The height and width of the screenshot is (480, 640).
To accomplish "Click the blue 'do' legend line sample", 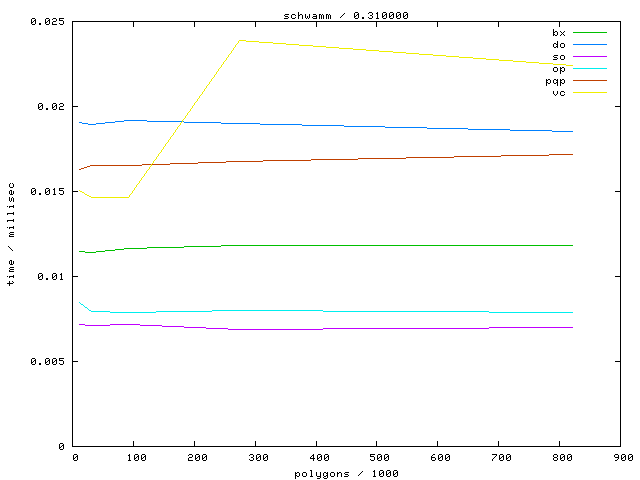I will point(590,45).
